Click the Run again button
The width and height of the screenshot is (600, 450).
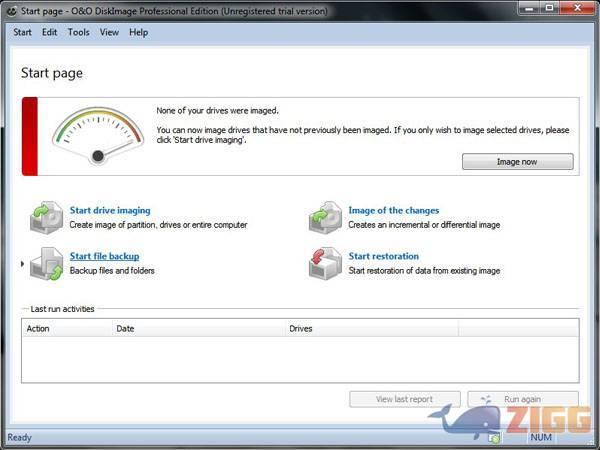[523, 399]
